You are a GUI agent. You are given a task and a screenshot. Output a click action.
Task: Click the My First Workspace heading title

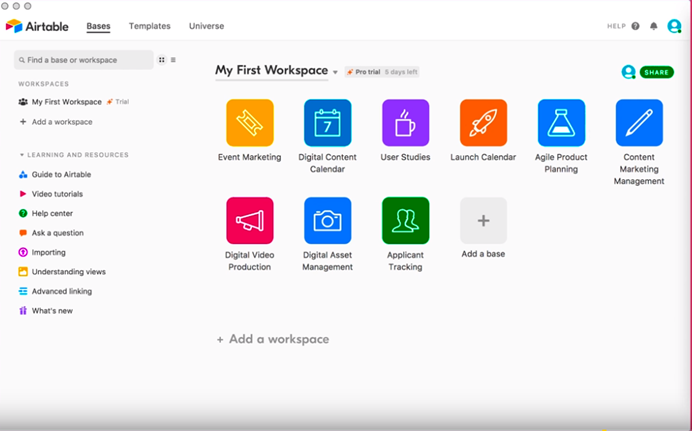(x=271, y=71)
